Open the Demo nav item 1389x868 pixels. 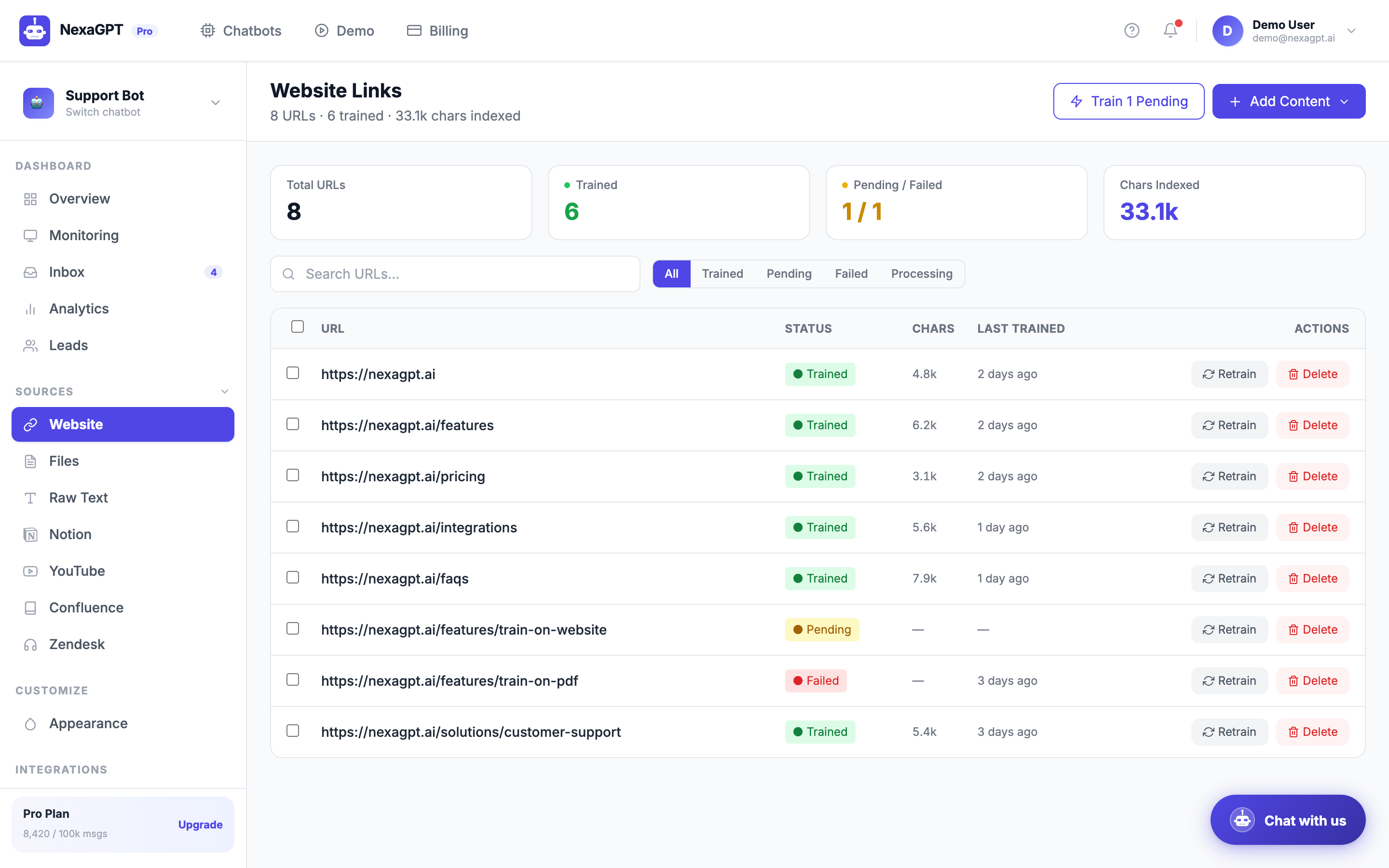344,30
